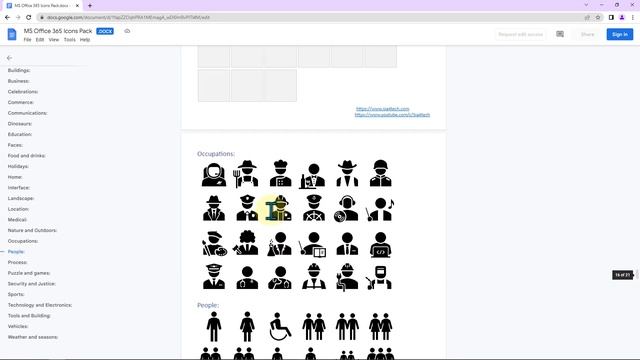Select the DJ with headphones icon
Screen dimensions: 640x360
(x=346, y=209)
